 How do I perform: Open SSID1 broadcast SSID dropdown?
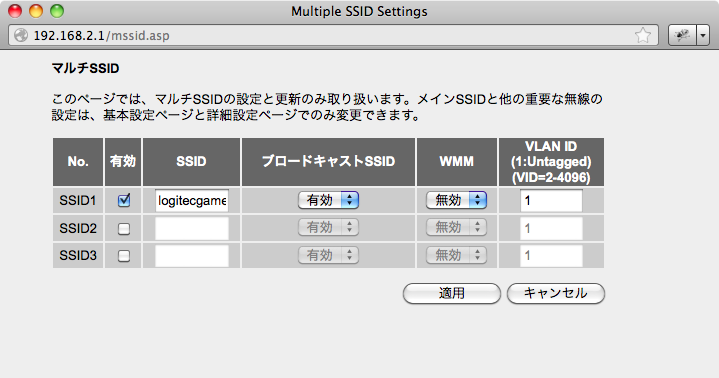[x=328, y=200]
